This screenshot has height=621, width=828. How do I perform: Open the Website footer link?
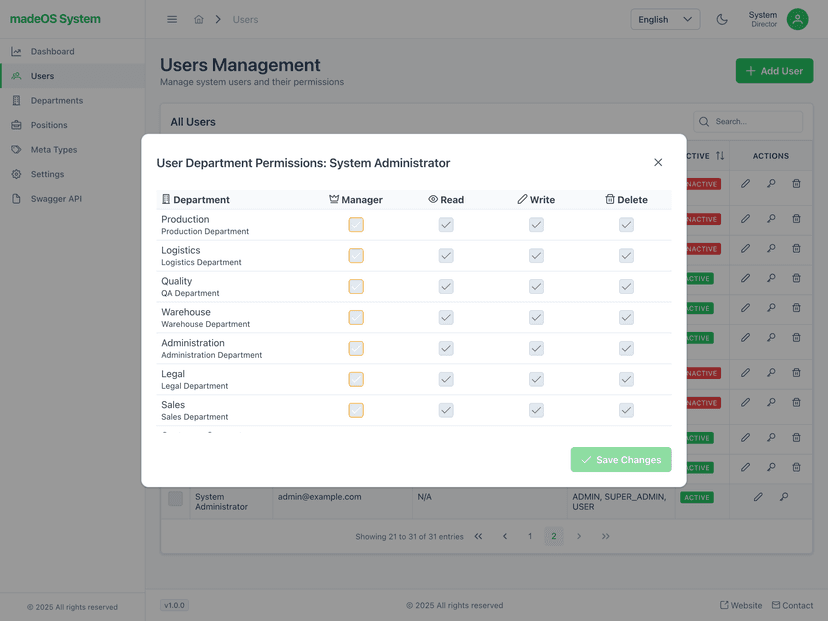(x=741, y=605)
